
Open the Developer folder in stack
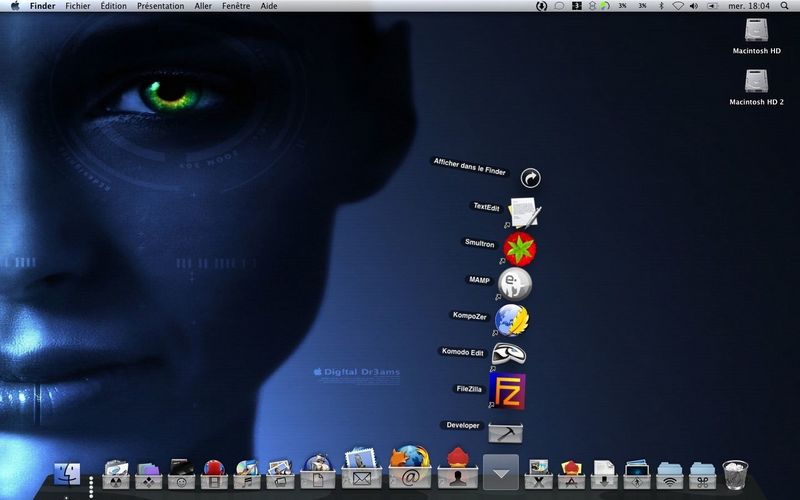[505, 433]
